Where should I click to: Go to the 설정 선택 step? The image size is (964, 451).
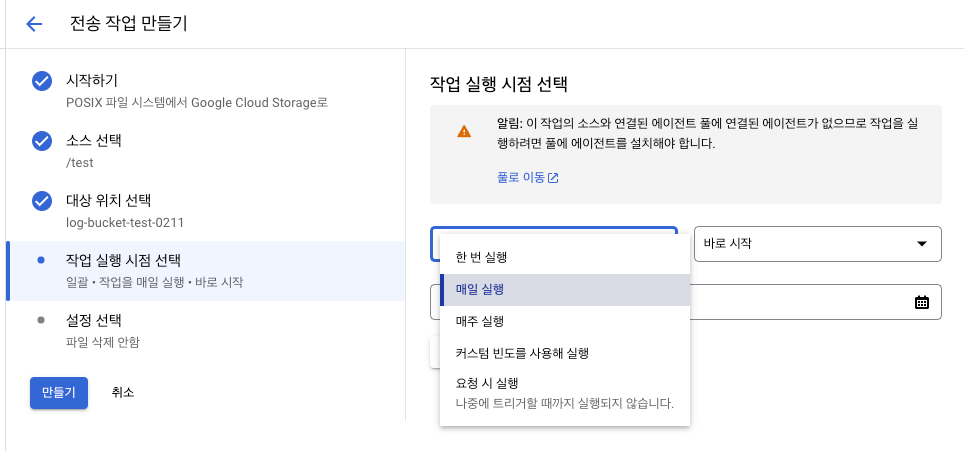[x=93, y=320]
